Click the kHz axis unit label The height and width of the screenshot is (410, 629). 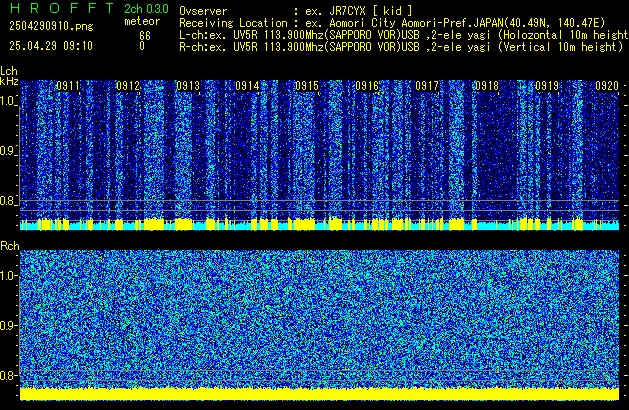click(9, 81)
